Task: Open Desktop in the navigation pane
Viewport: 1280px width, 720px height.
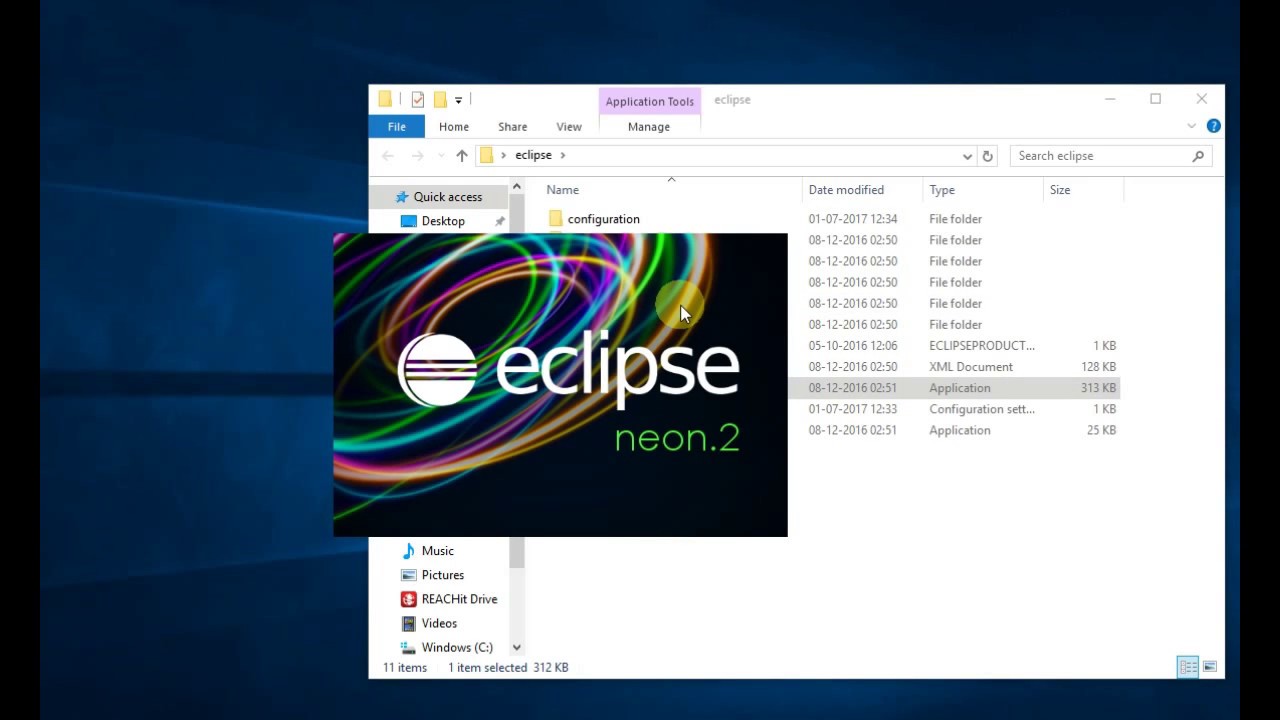Action: click(443, 221)
